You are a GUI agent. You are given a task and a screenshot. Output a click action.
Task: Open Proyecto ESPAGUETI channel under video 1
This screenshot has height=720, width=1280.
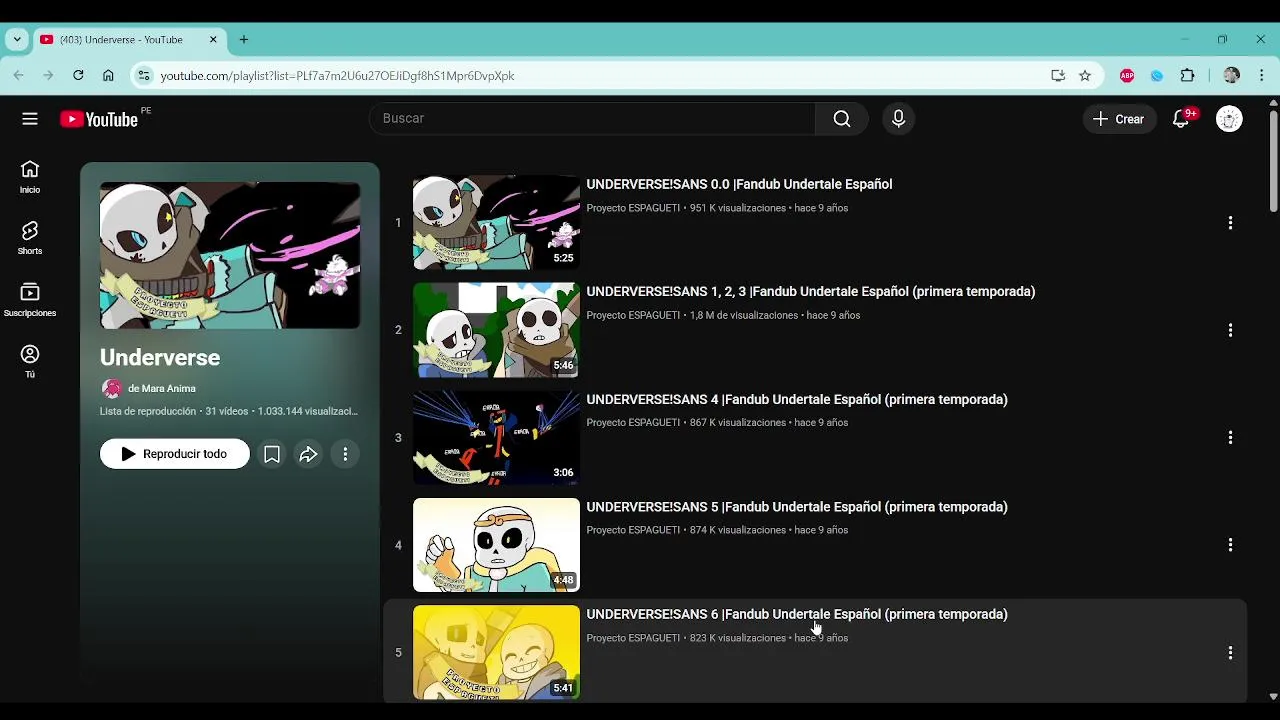(x=633, y=208)
